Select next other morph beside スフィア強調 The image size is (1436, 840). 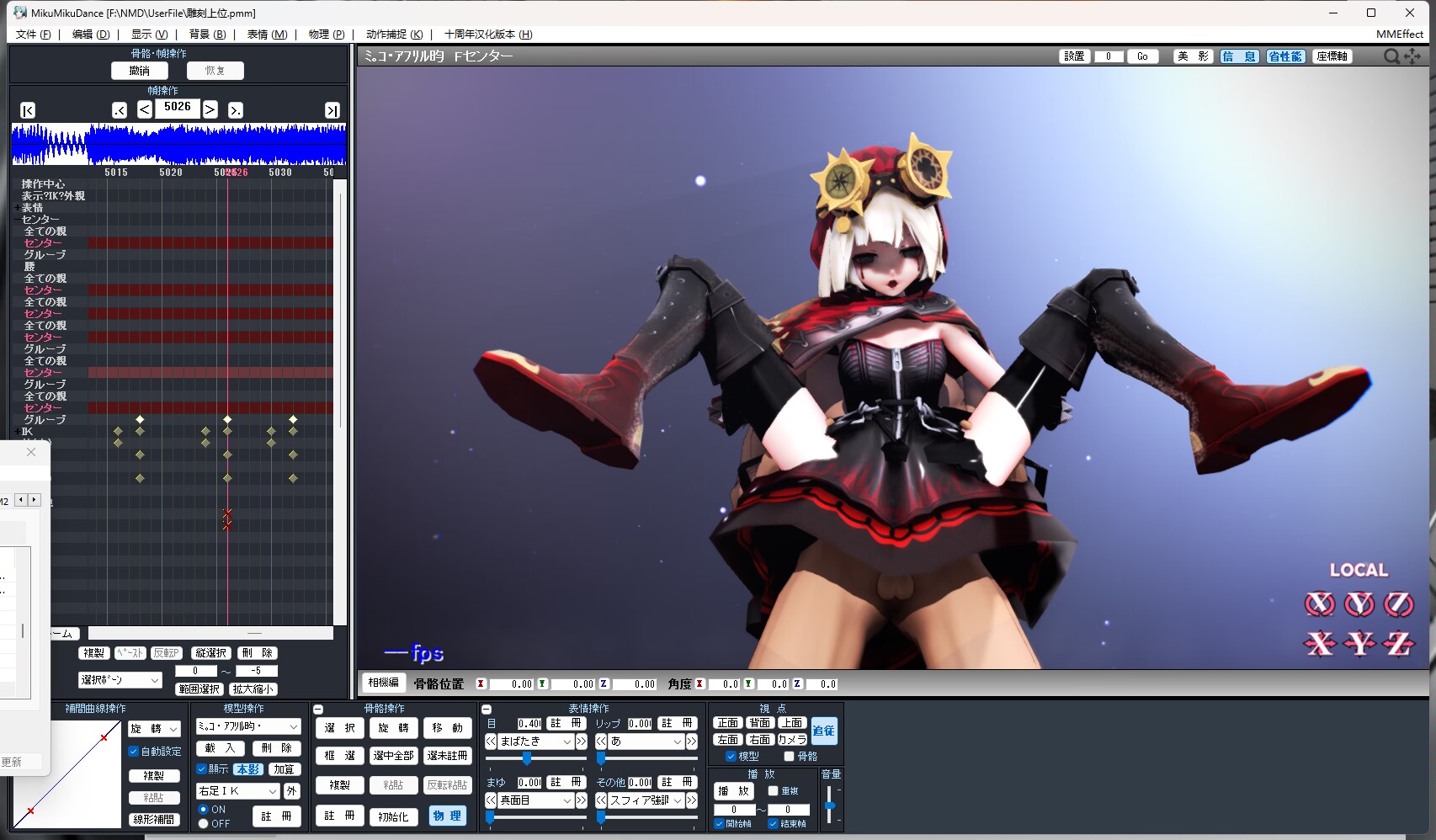pyautogui.click(x=692, y=800)
